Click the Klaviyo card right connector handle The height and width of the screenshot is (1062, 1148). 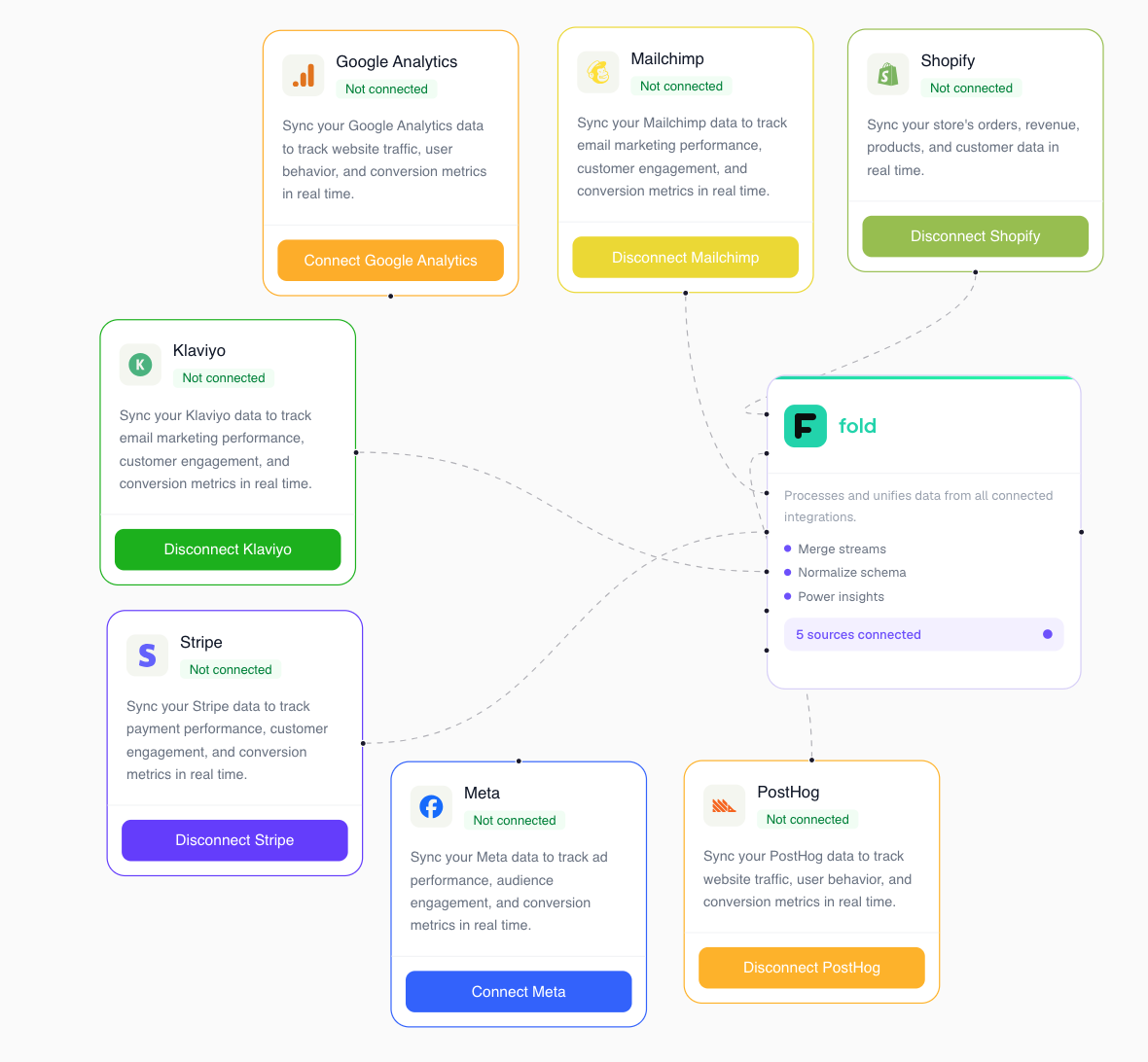(356, 452)
